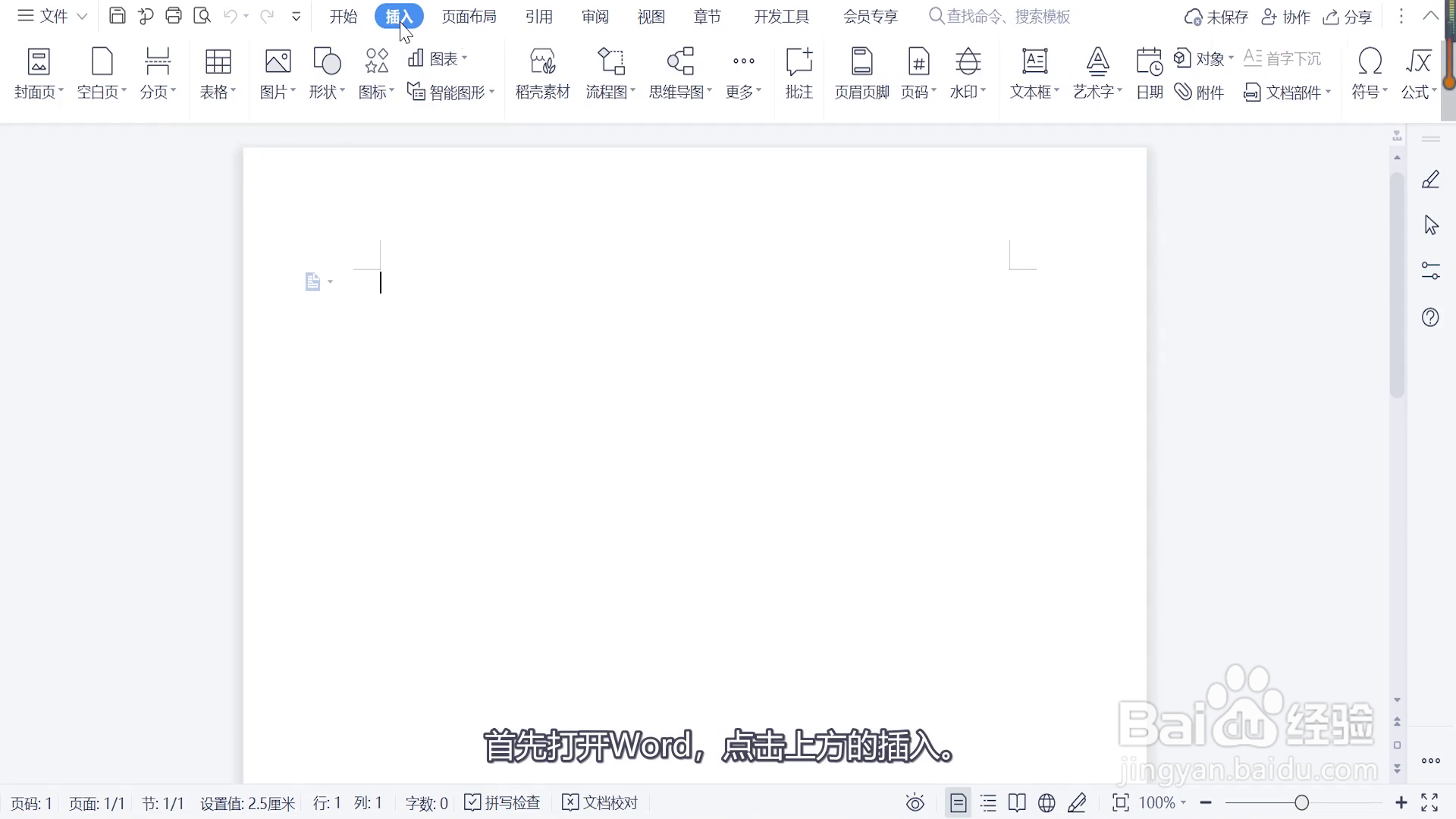
Task: Toggle Spell Check (拼写检查) in status bar
Action: coord(502,802)
